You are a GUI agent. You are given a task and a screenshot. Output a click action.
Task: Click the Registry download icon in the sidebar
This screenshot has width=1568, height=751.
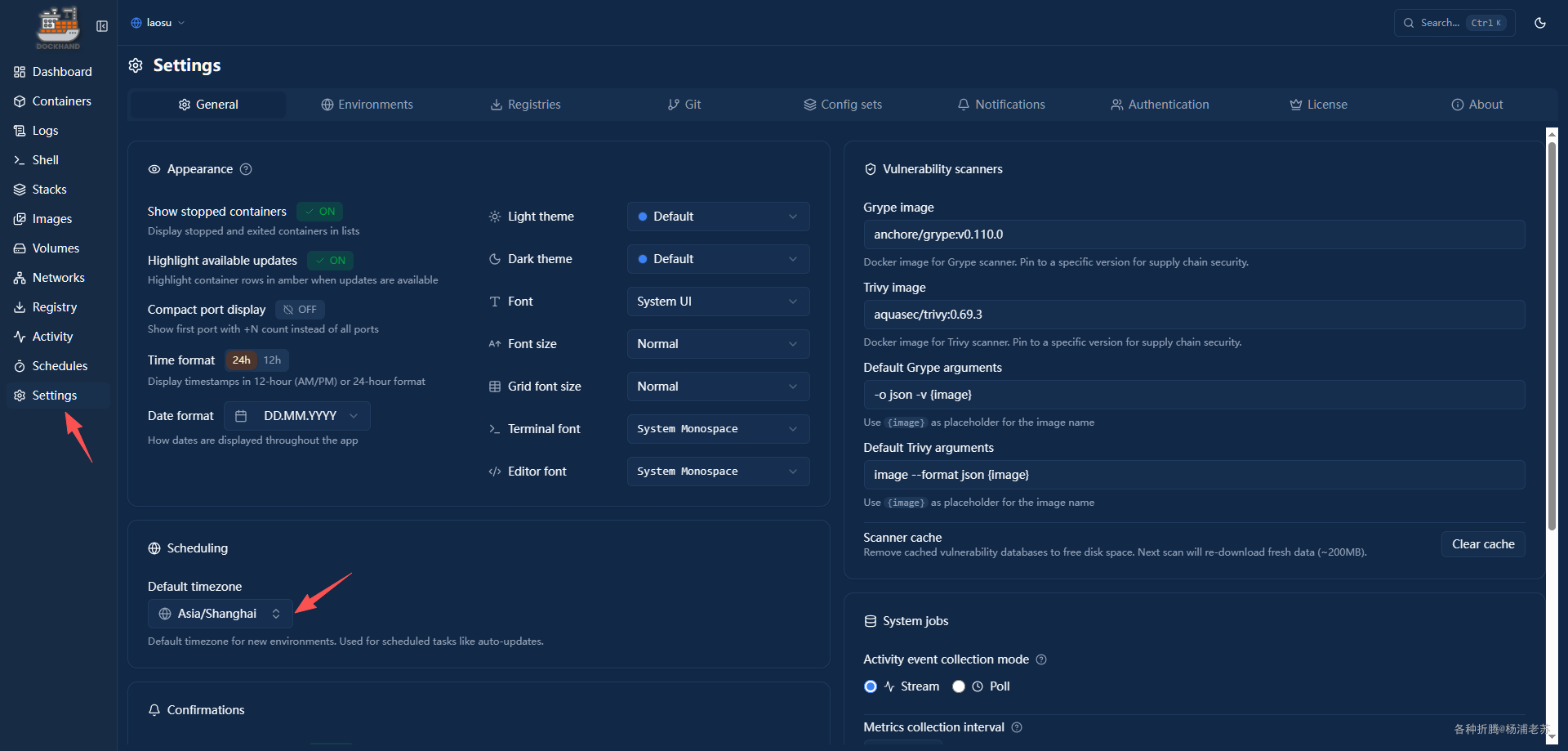(x=20, y=307)
